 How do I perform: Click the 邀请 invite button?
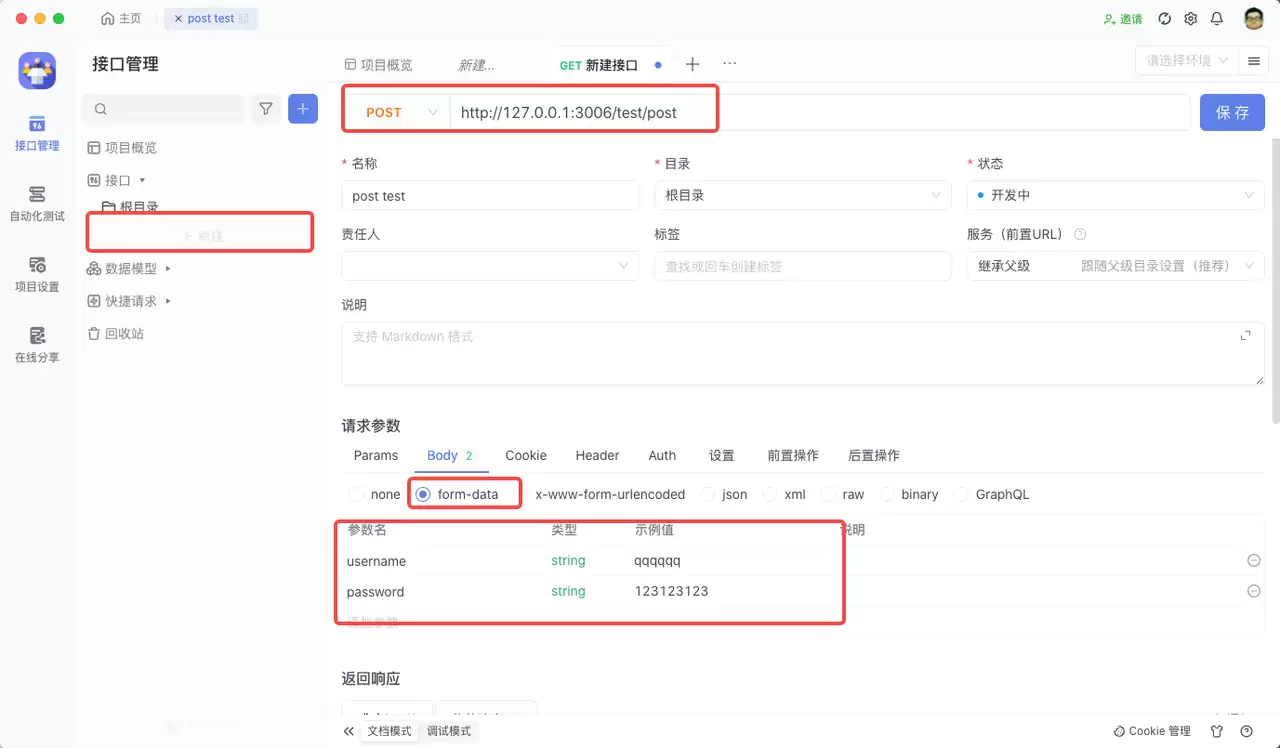[1123, 19]
